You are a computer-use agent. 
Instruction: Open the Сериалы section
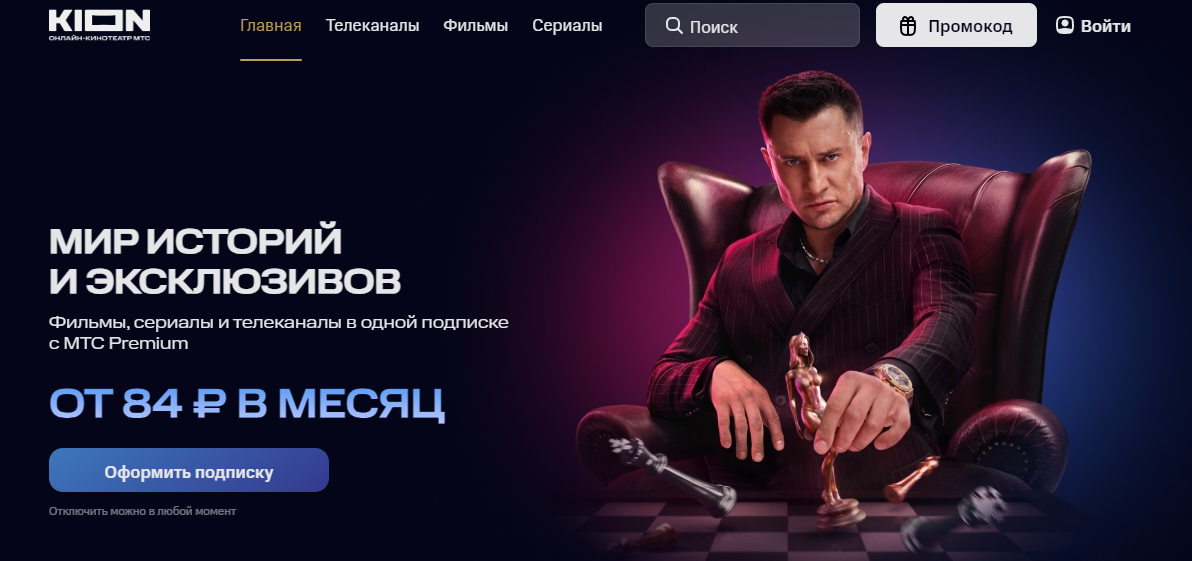click(567, 26)
